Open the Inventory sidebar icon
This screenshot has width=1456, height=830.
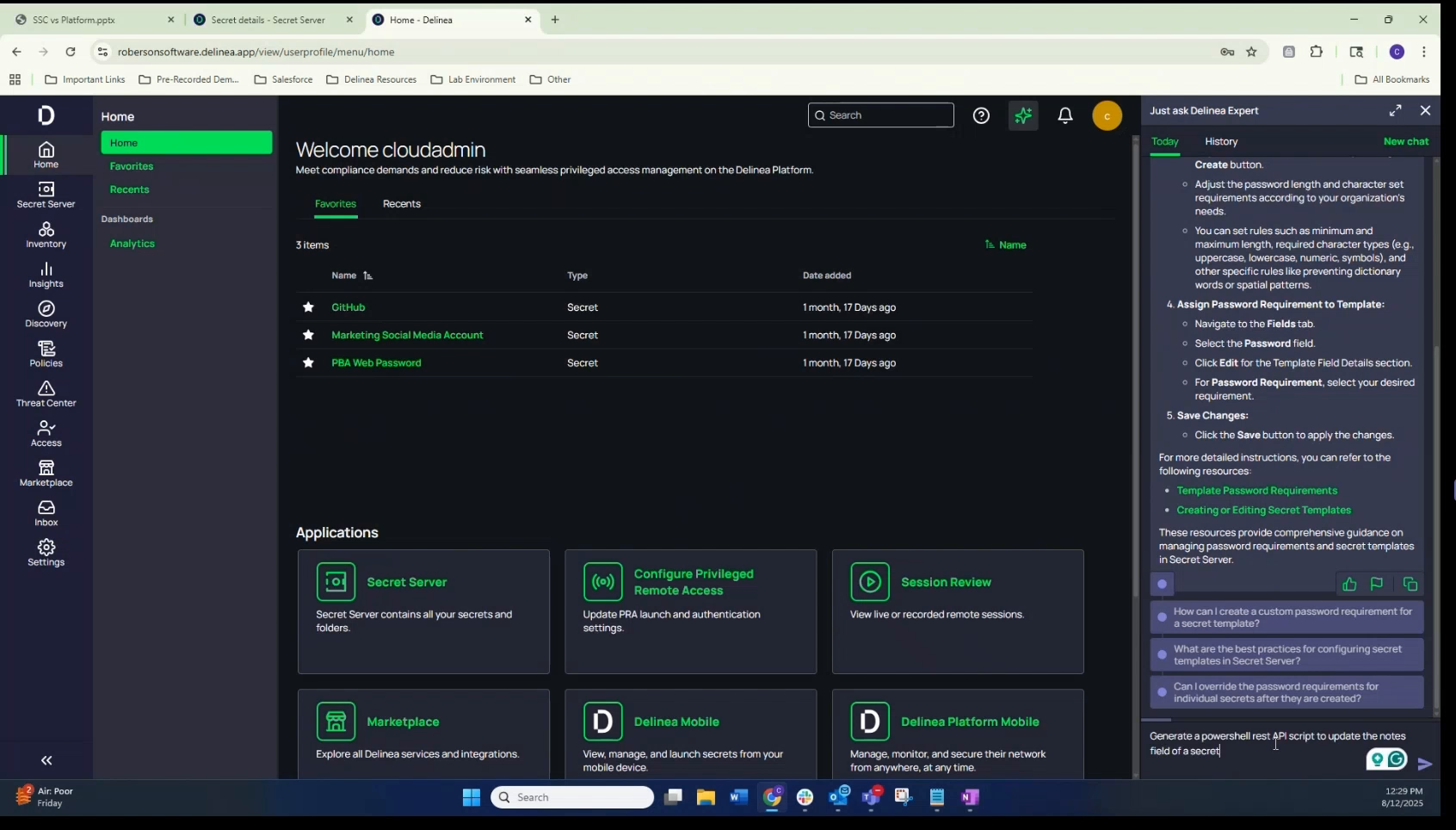coord(46,234)
